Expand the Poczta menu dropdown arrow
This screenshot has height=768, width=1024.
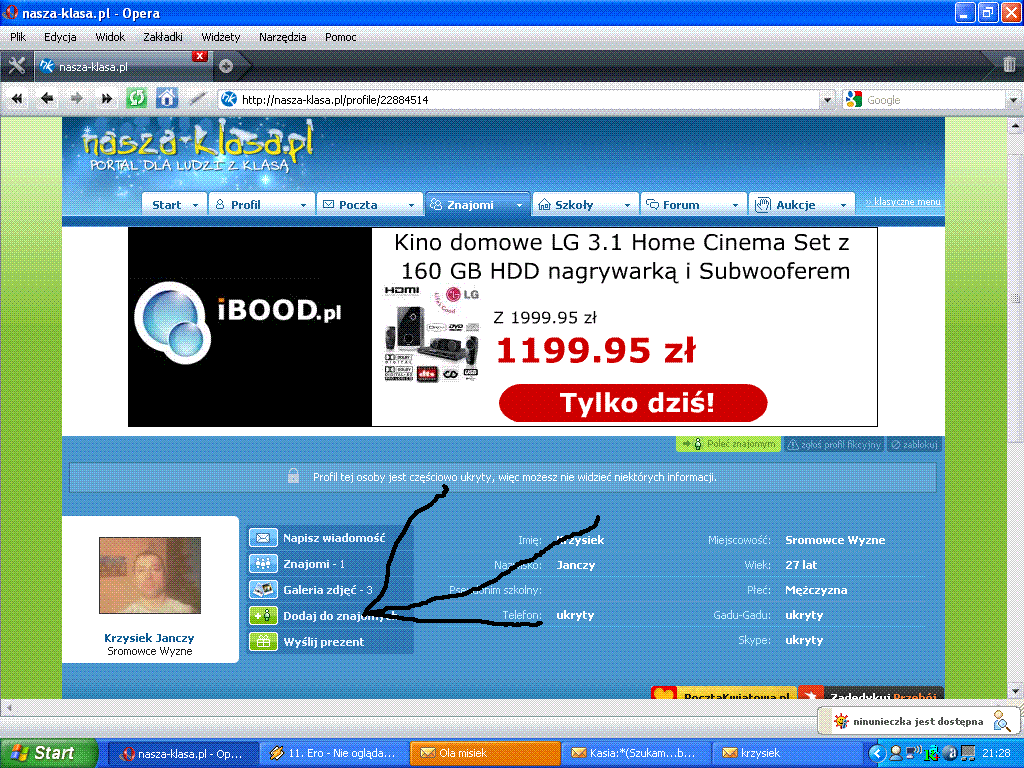point(411,205)
